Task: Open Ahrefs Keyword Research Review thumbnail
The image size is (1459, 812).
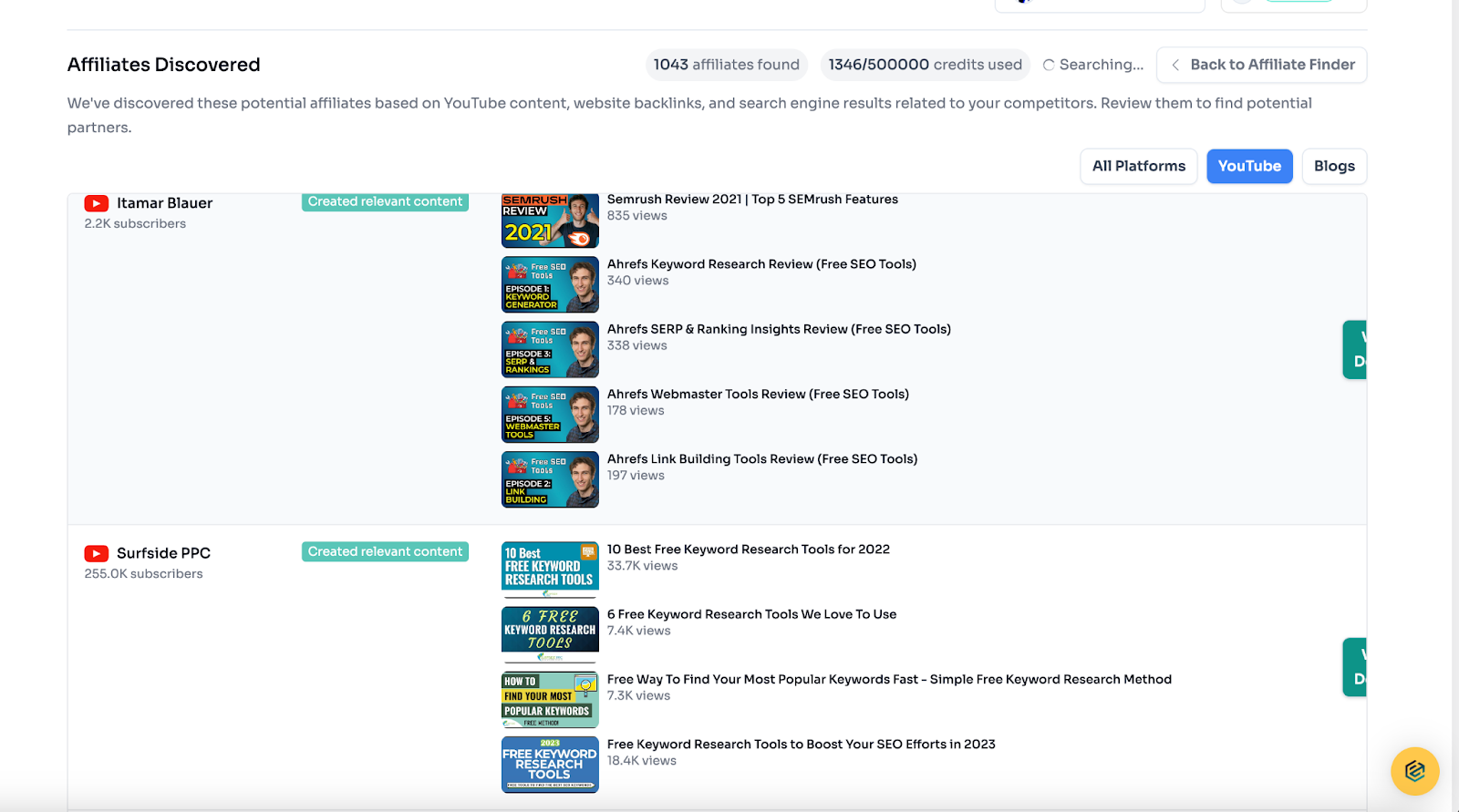Action: pyautogui.click(x=550, y=284)
